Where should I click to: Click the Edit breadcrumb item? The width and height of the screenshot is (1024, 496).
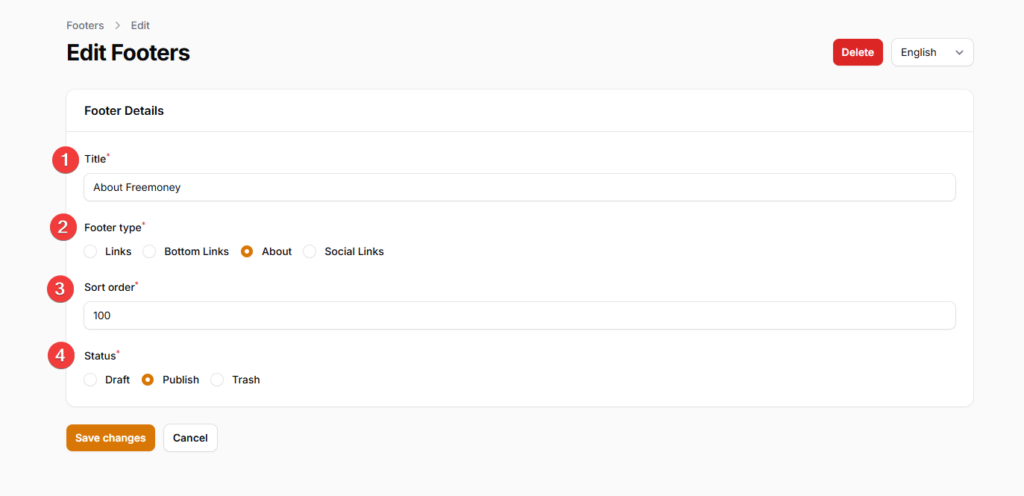140,26
